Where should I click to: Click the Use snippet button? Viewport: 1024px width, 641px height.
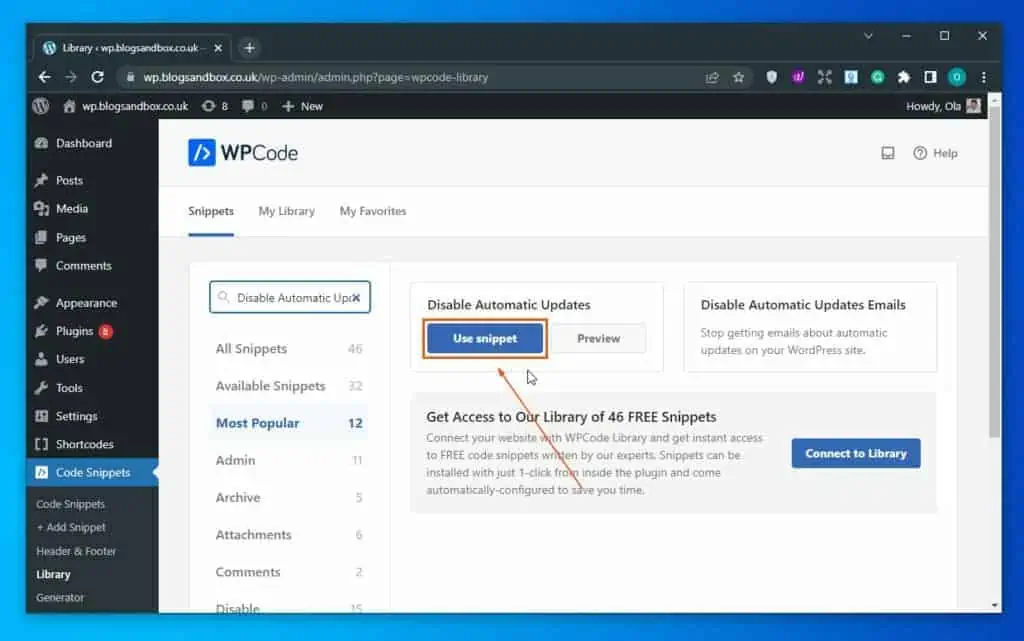[x=484, y=339]
